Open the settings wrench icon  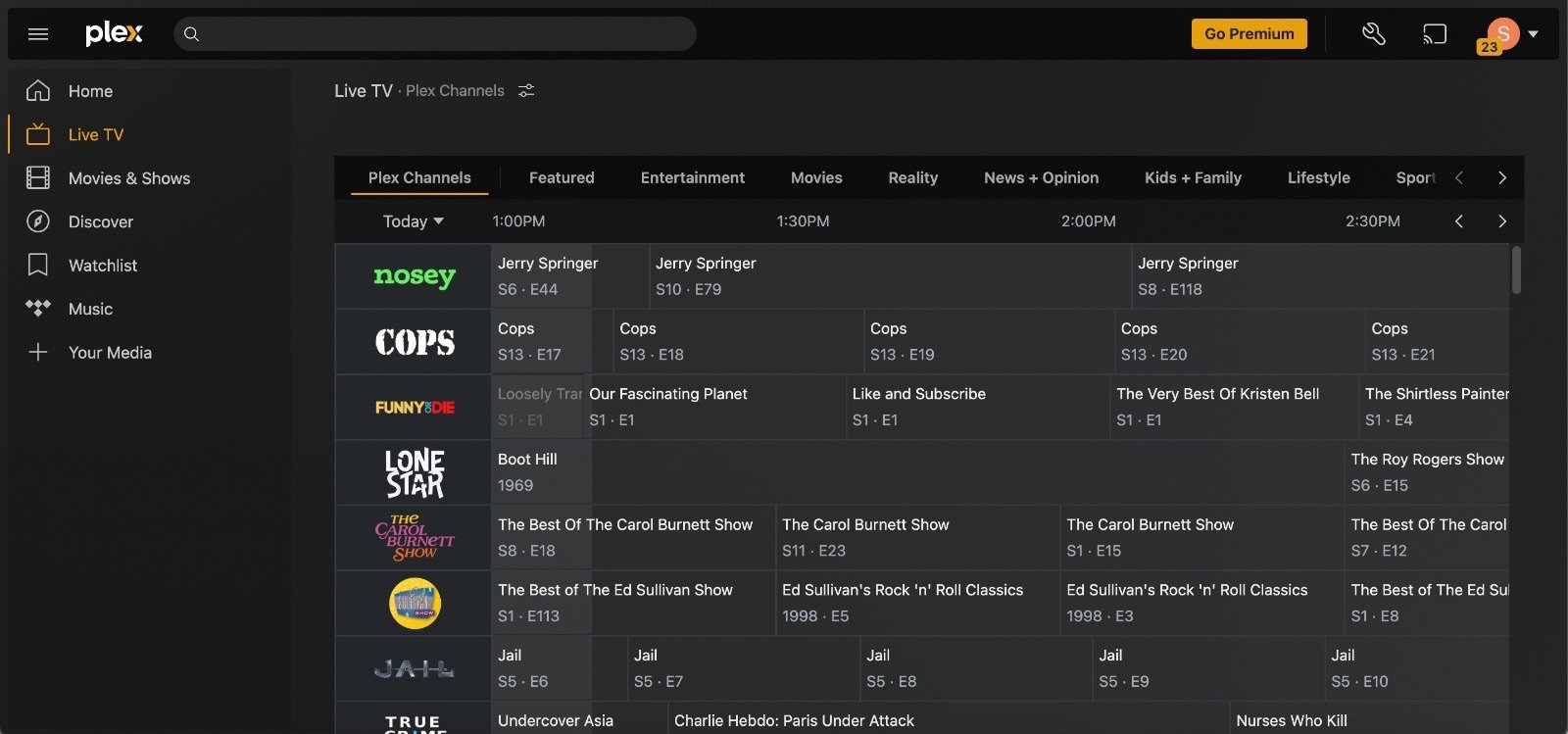1374,34
